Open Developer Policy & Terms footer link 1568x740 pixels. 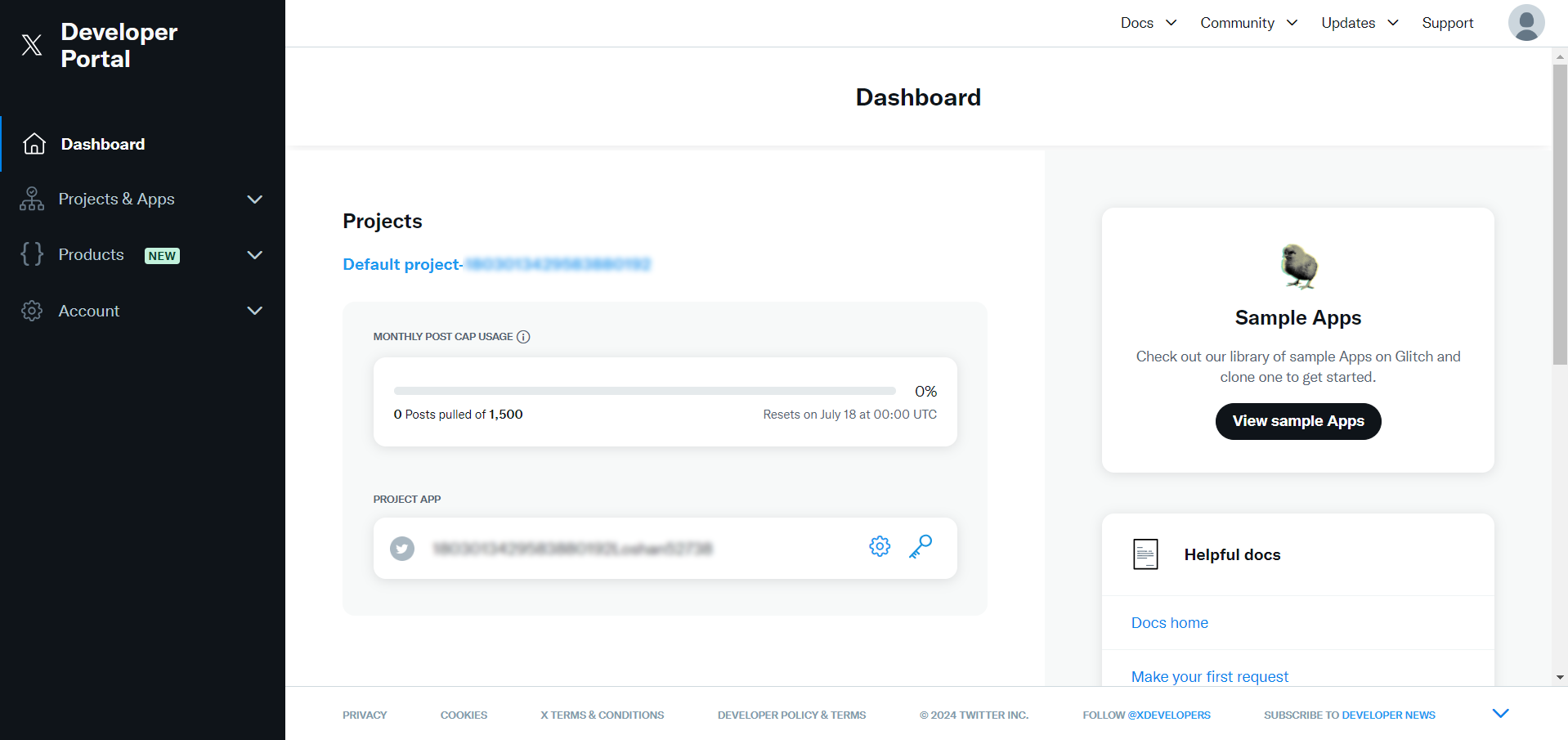pos(791,715)
